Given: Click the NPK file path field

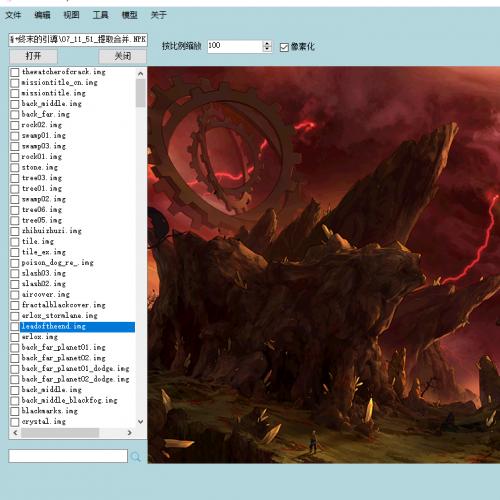Looking at the screenshot, I should (x=78, y=40).
